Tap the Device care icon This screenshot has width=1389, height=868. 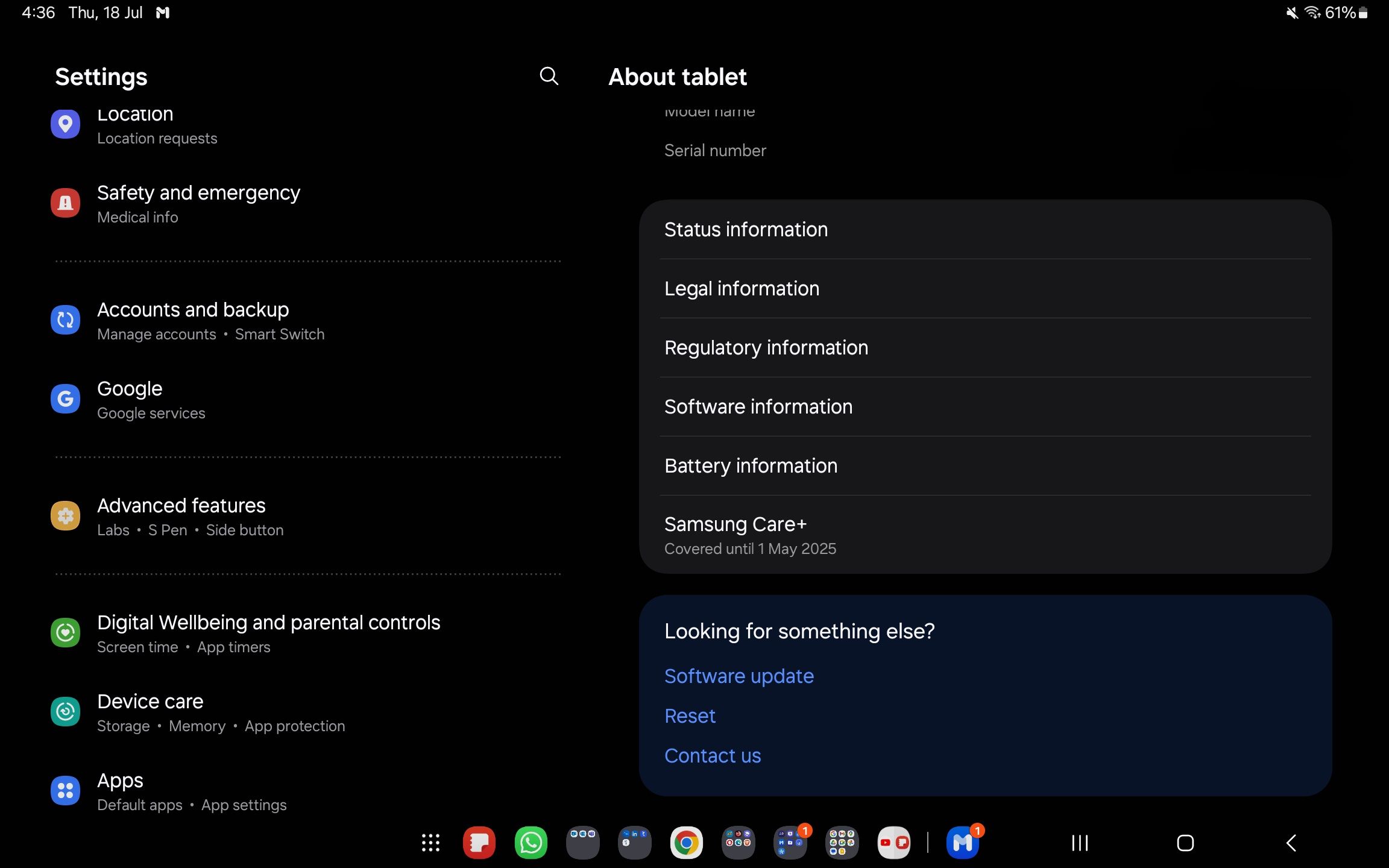tap(65, 711)
